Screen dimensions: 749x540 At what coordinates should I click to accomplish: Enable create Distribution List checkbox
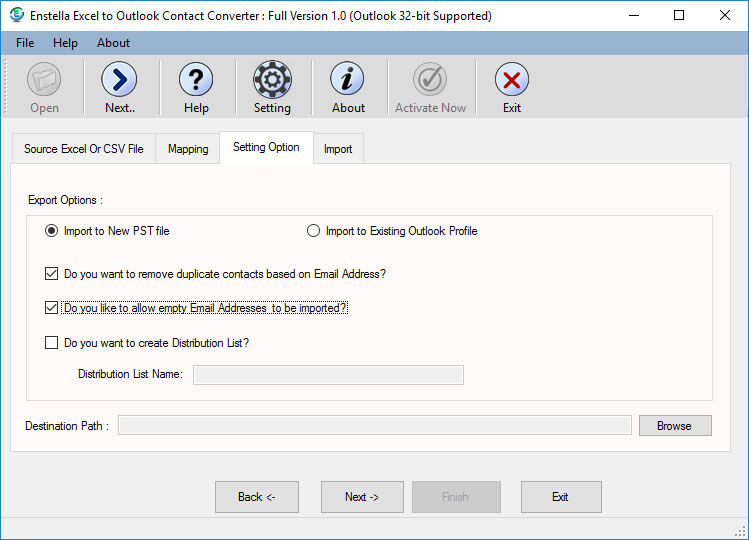tap(52, 343)
